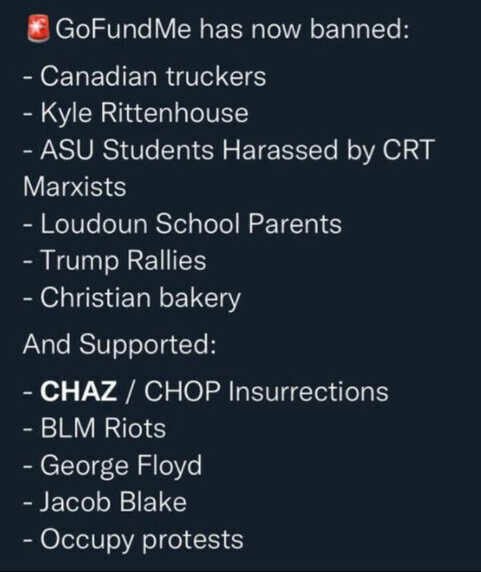Click the word 'Marxists'
The image size is (481, 572).
pyautogui.click(x=75, y=186)
